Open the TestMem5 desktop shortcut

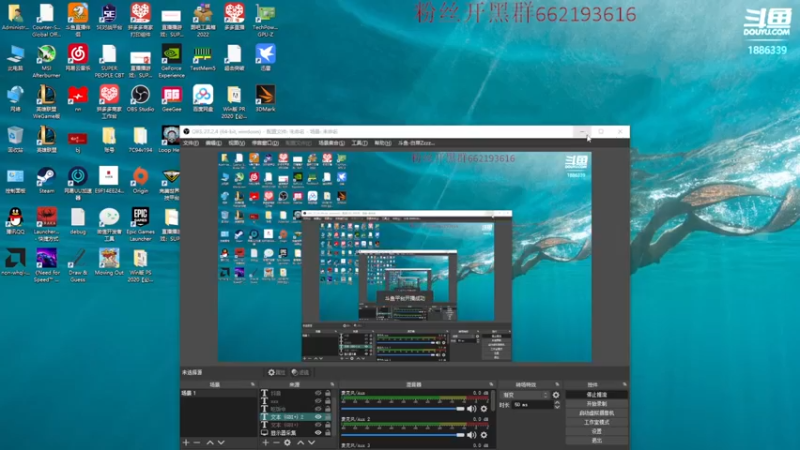pyautogui.click(x=203, y=58)
